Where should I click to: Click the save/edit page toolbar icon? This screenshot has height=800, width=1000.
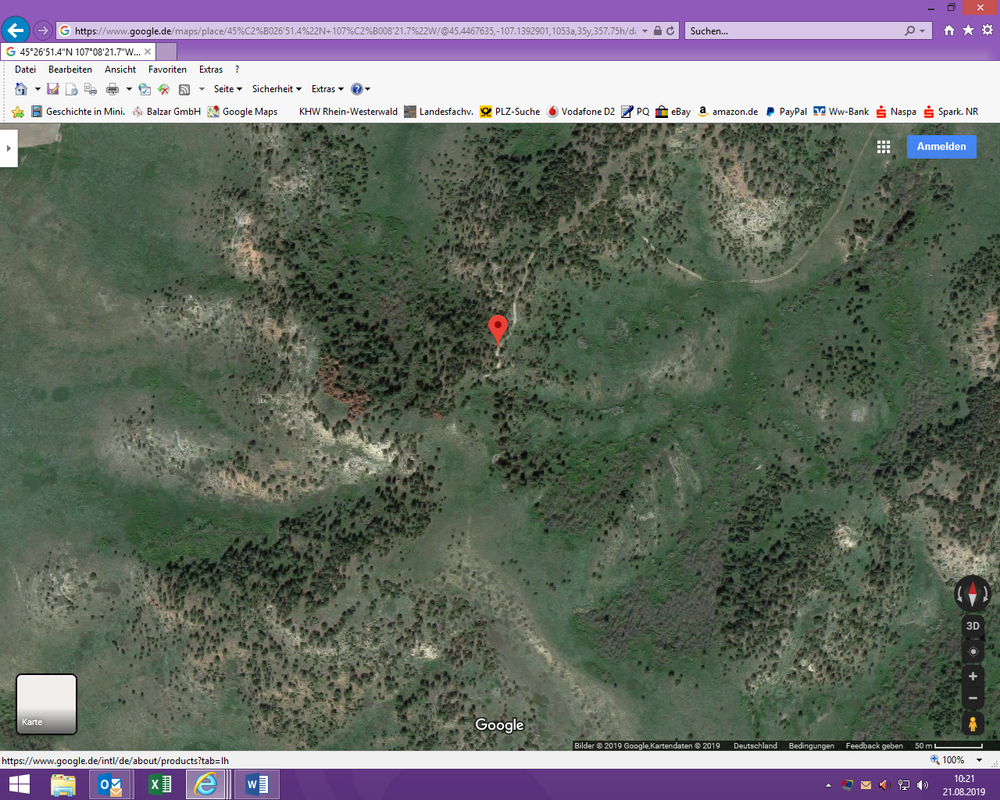point(53,89)
